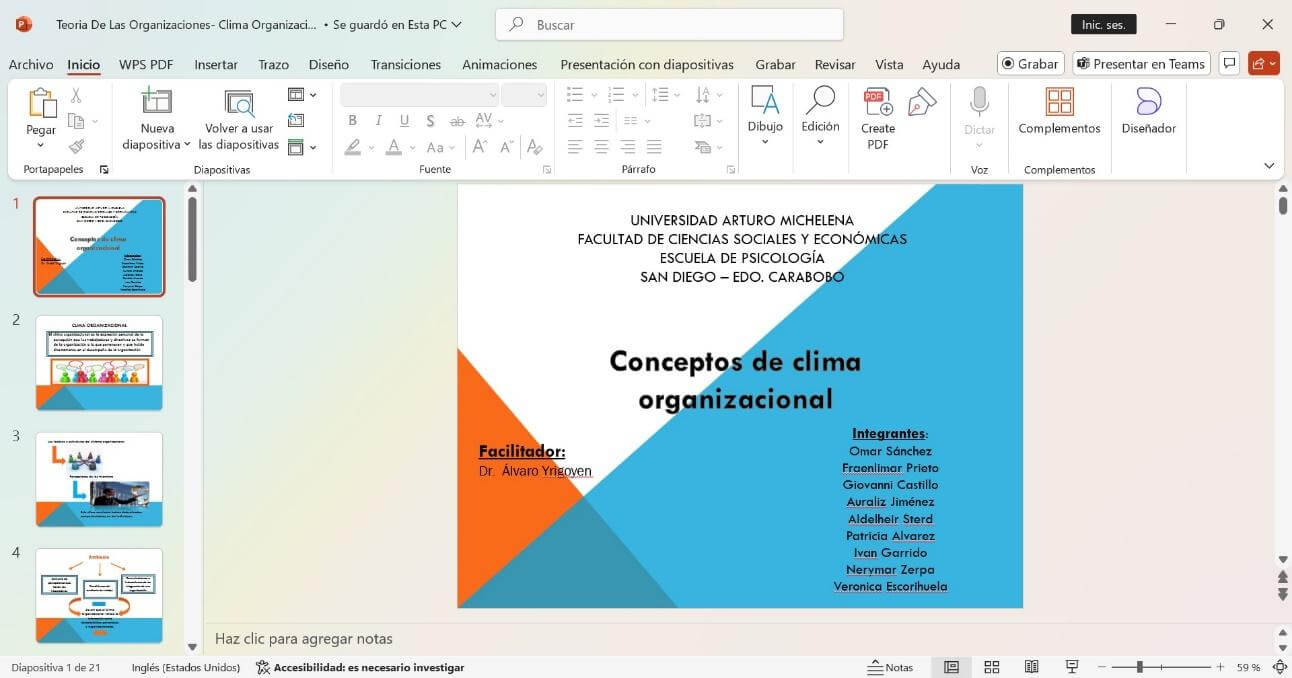
Task: Click the font color swatch A
Action: [x=394, y=147]
